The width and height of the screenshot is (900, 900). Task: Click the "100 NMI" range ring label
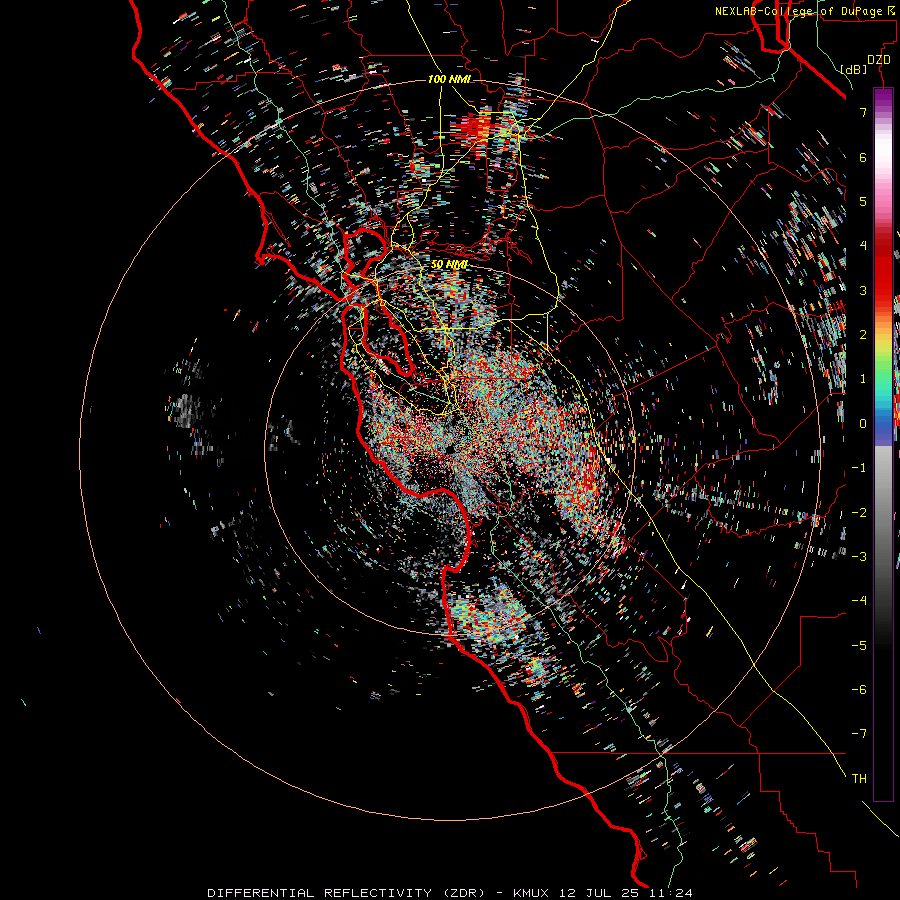click(x=449, y=79)
